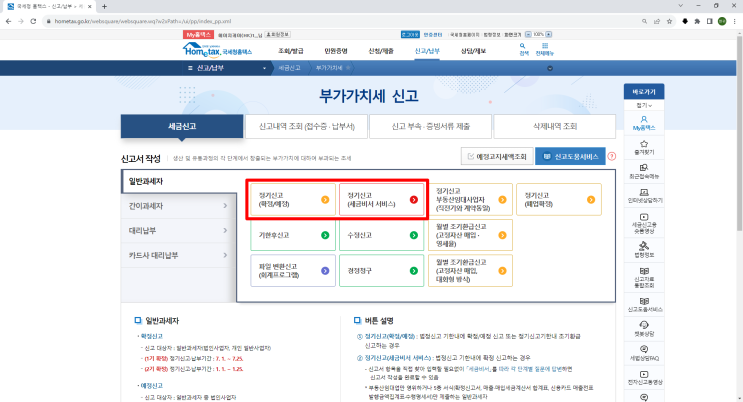Open 챗봇상담 in the right sidebar
This screenshot has width=743, height=402.
643,329
